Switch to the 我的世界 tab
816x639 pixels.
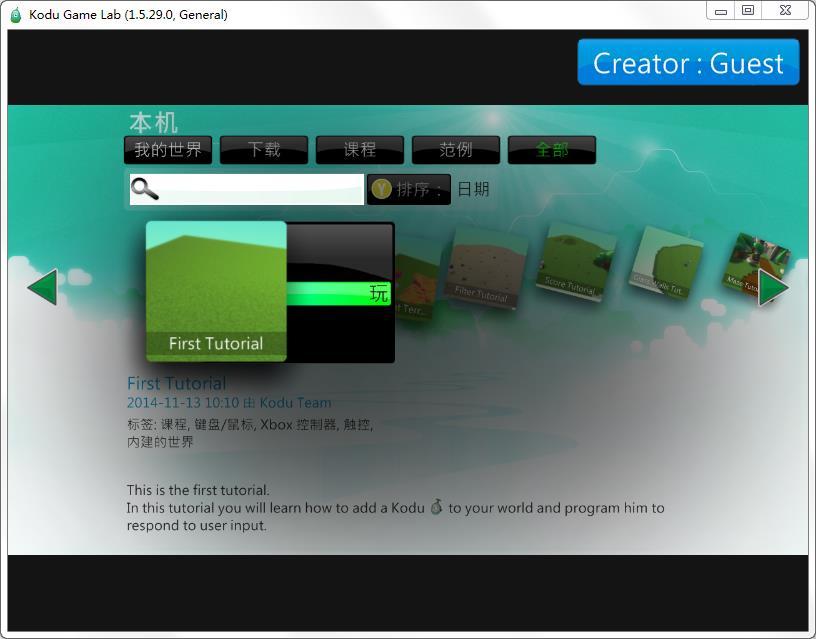coord(167,149)
